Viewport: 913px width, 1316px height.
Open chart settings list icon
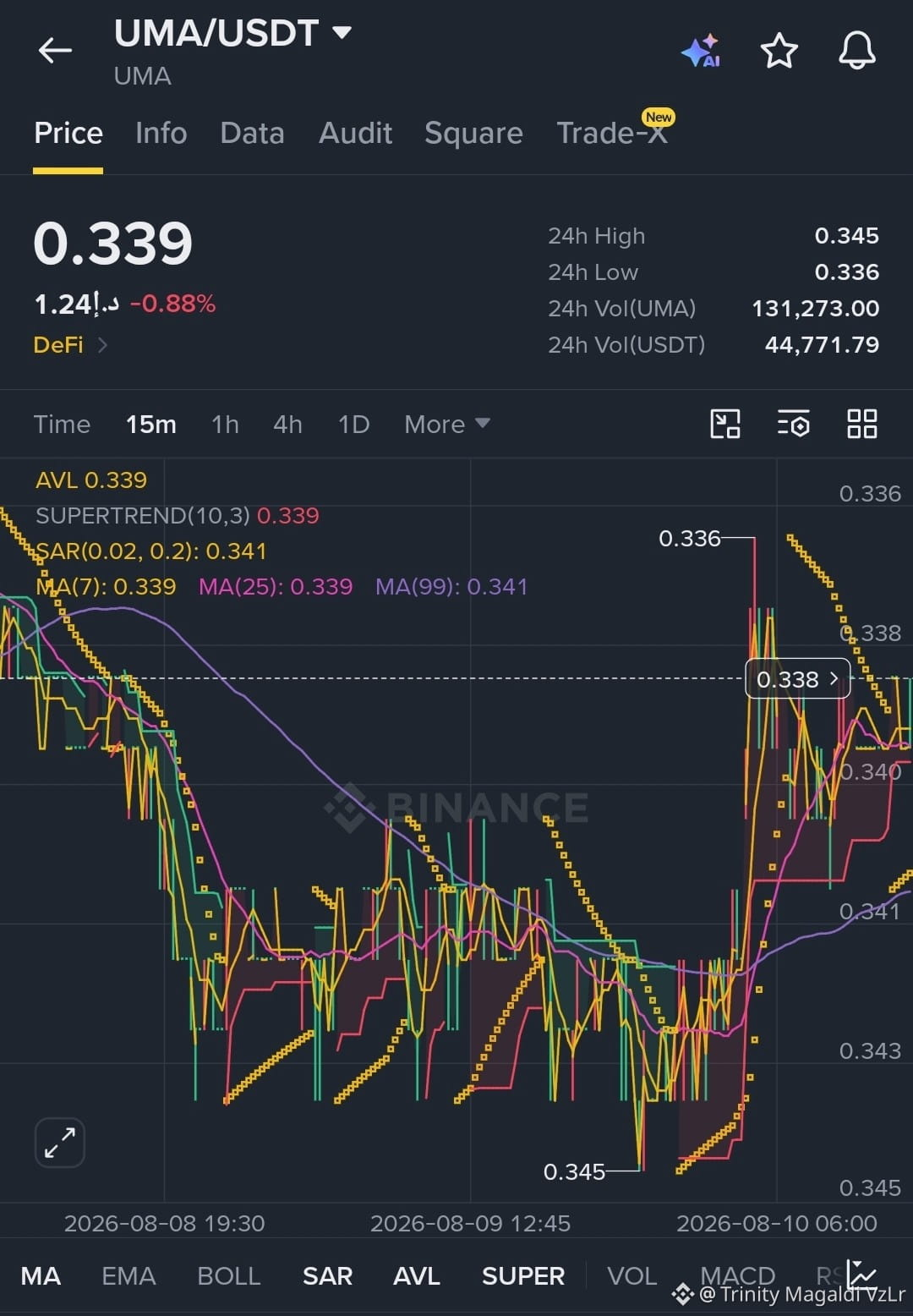point(793,424)
